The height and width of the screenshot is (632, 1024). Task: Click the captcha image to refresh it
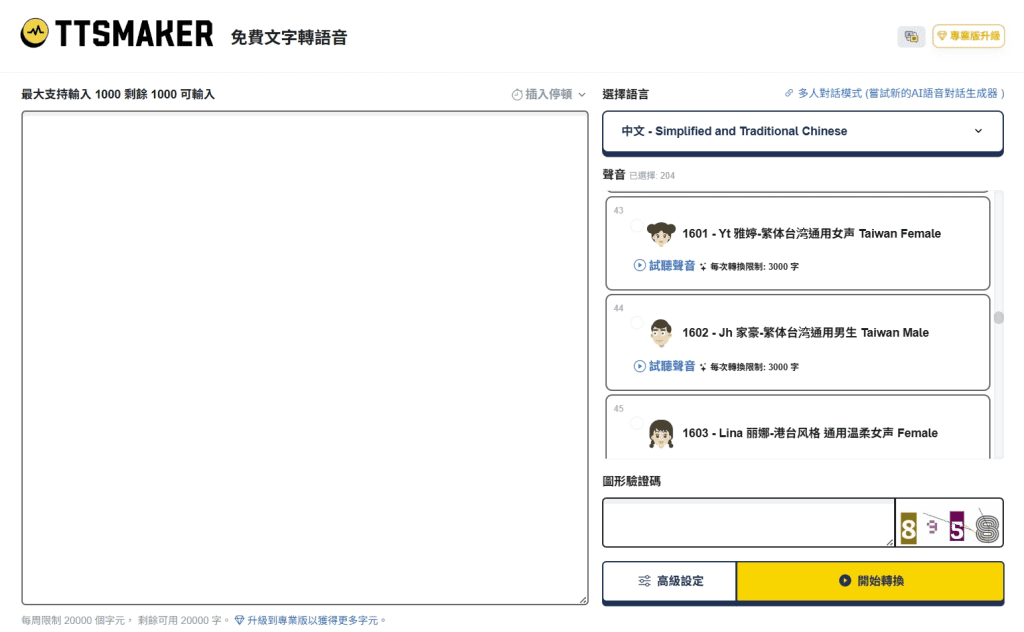949,523
